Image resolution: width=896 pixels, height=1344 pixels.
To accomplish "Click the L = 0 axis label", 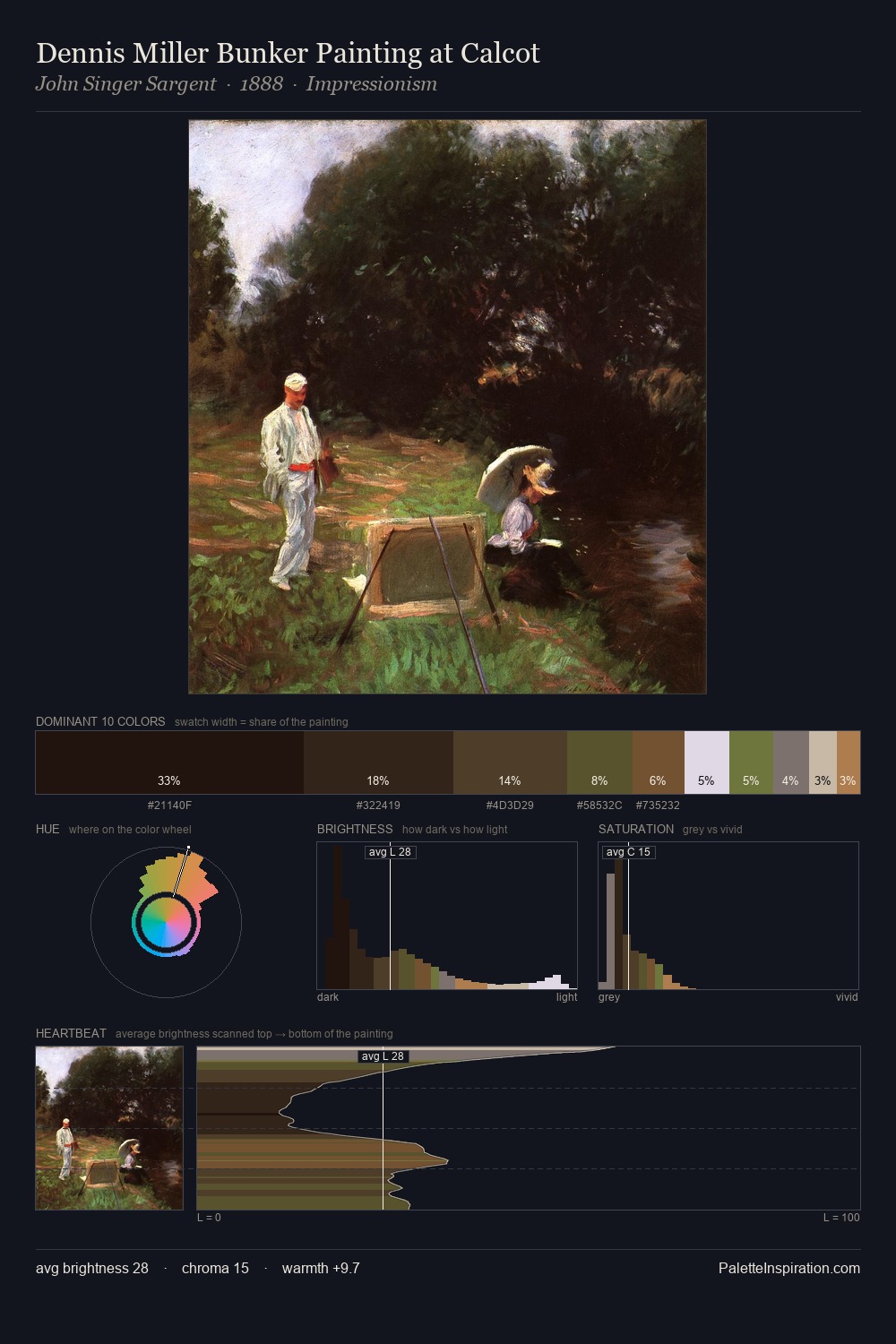I will pyautogui.click(x=209, y=1218).
